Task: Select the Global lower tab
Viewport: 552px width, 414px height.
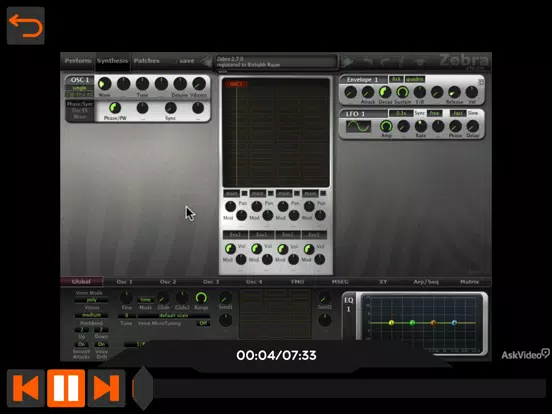Action: 81,282
